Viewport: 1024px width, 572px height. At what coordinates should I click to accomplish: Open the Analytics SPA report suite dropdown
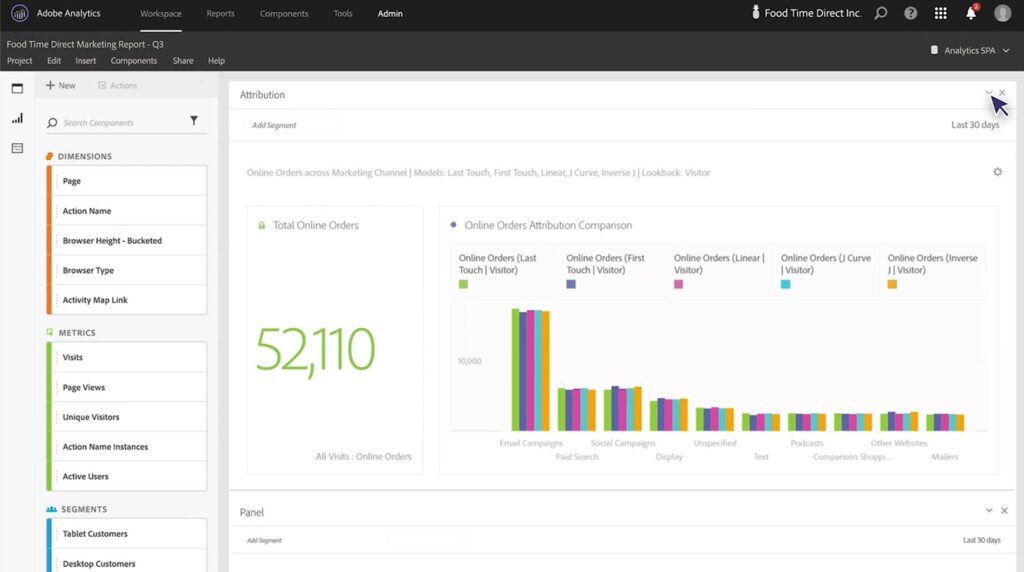tap(970, 50)
